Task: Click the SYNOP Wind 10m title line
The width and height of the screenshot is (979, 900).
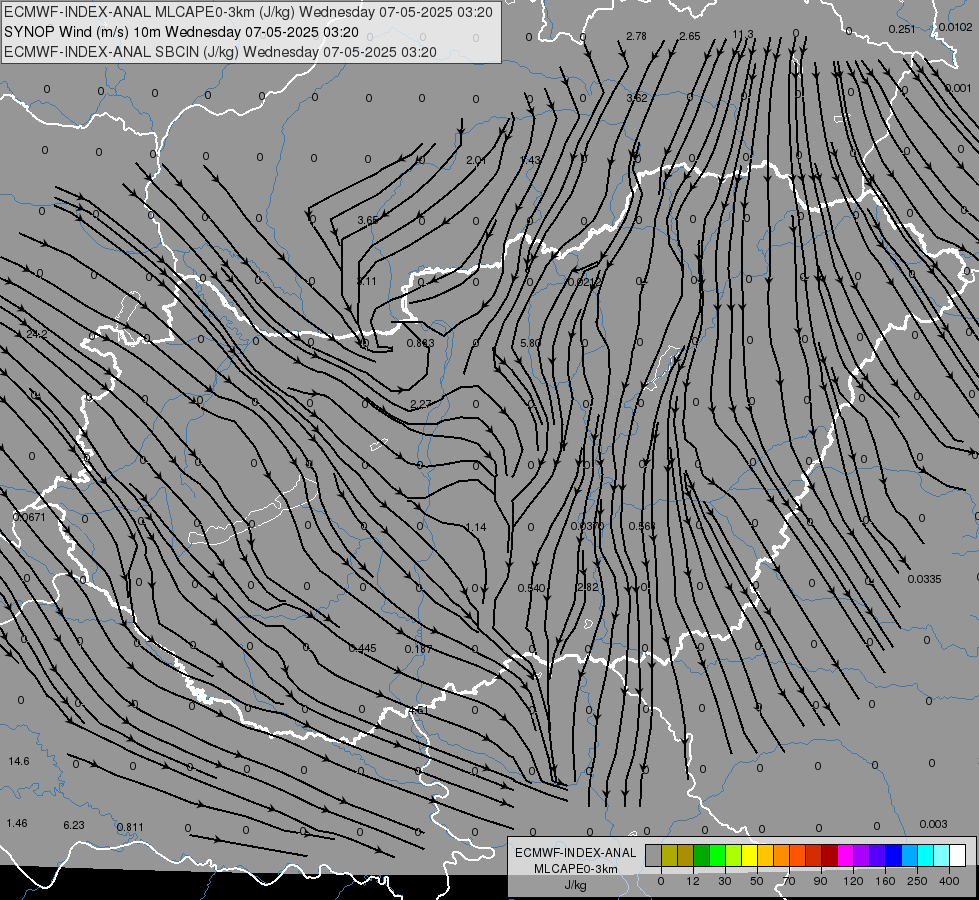Action: (181, 32)
